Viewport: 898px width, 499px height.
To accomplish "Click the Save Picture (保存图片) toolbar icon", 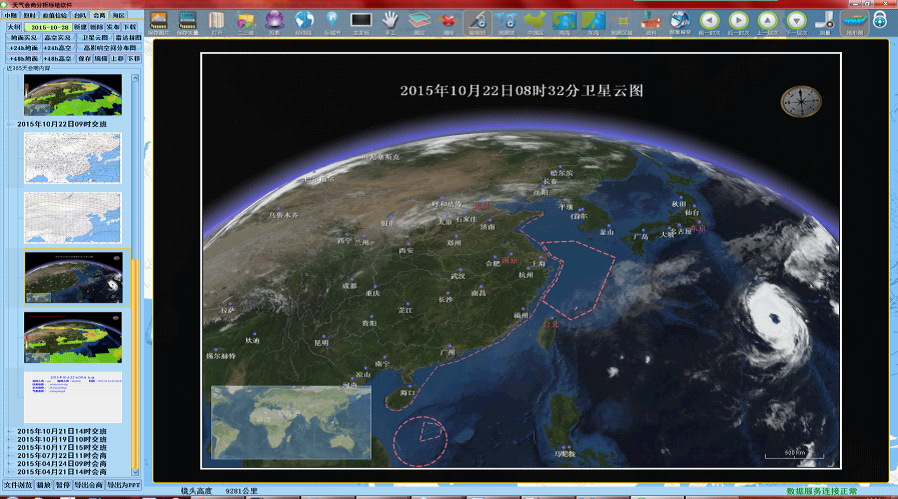I will point(158,23).
